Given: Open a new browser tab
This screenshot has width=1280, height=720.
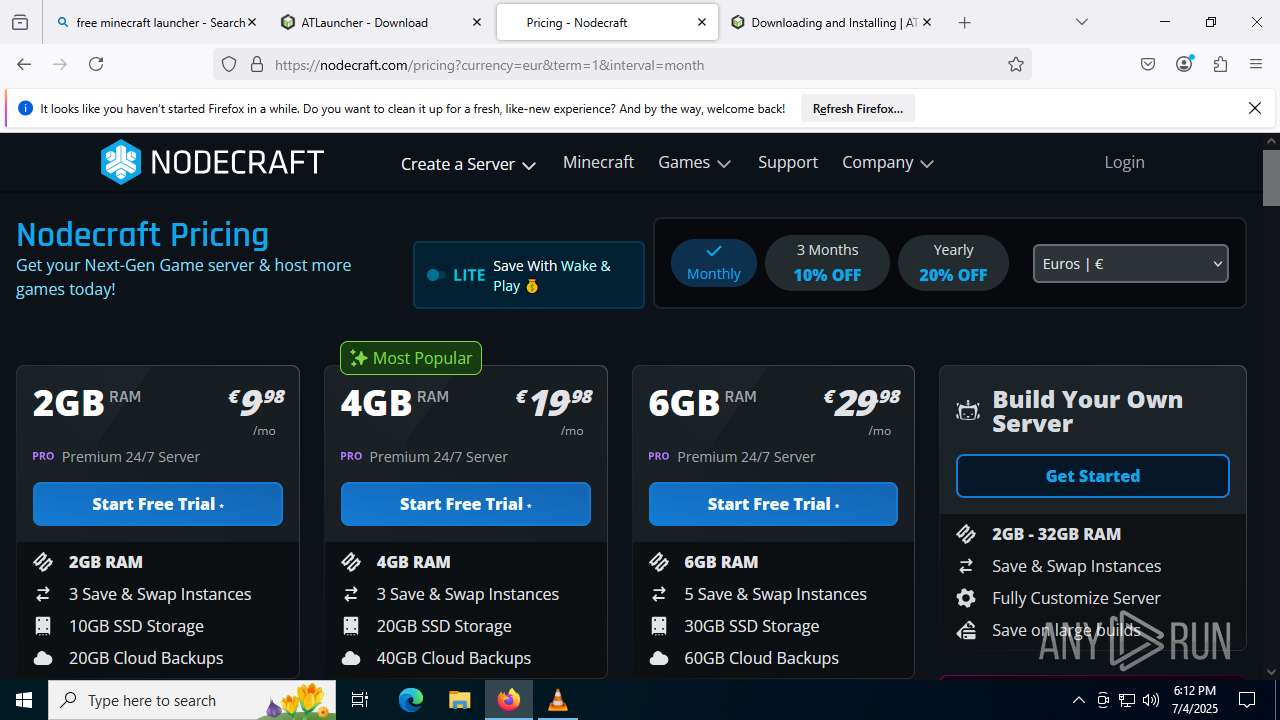Looking at the screenshot, I should (x=964, y=22).
